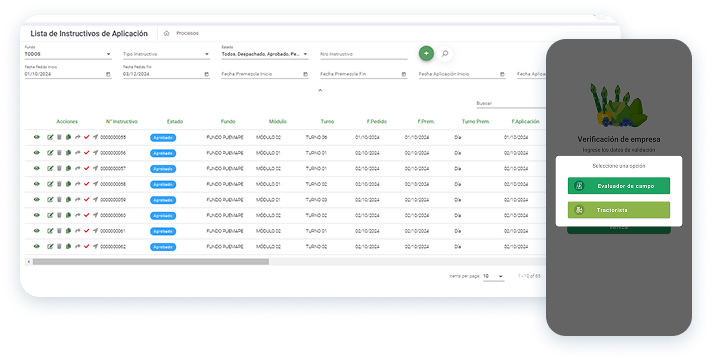This screenshot has width=712, height=361.
Task: Click the magnifier search button beside plus
Action: 445,54
